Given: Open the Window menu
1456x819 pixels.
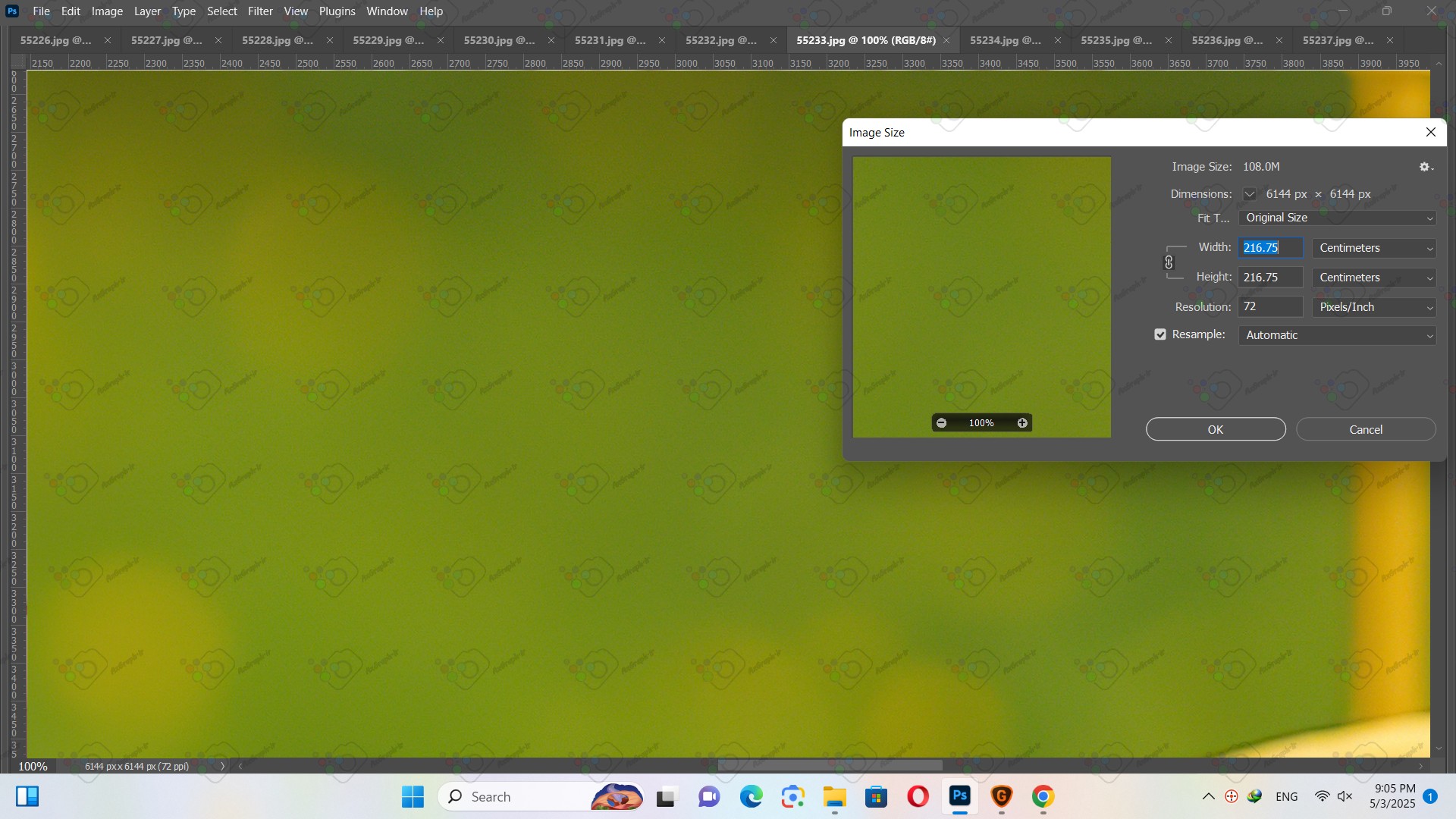Looking at the screenshot, I should point(387,11).
